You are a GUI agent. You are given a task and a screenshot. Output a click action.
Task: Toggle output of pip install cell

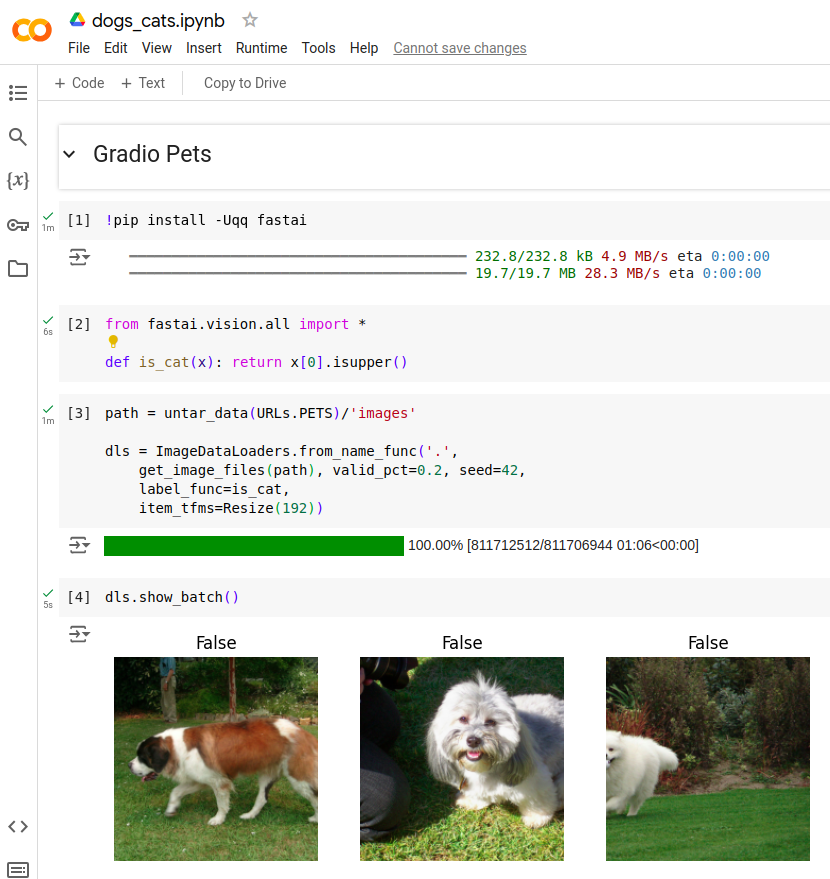click(78, 258)
